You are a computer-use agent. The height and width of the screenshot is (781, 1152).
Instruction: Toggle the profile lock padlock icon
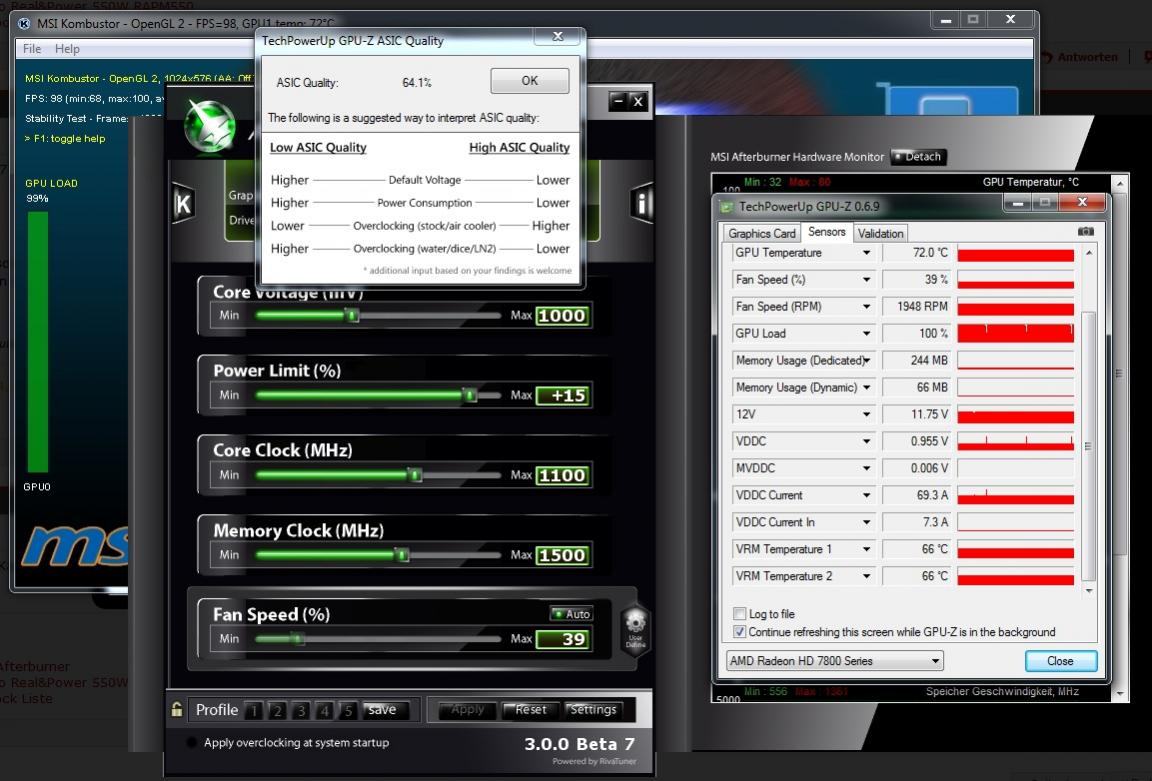176,710
